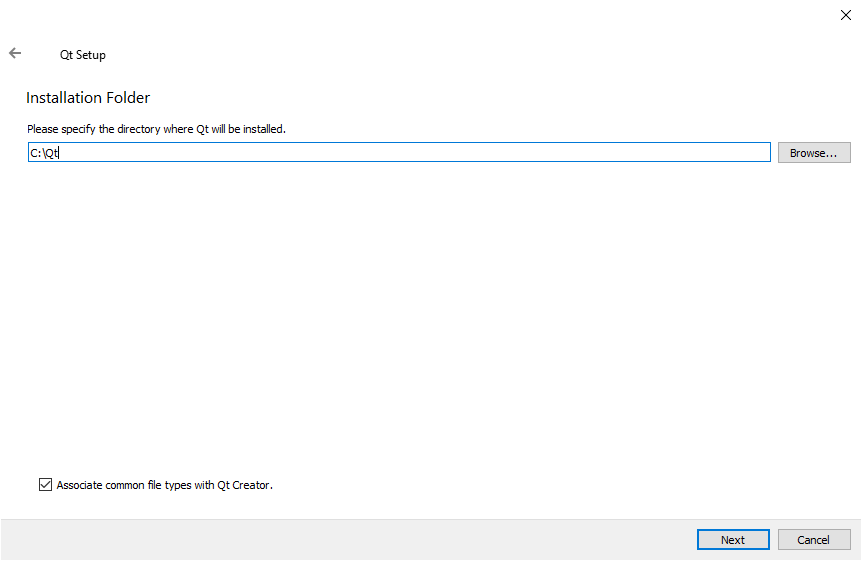Click the 'Please specify the directory' text
The height and width of the screenshot is (561, 862).
157,129
